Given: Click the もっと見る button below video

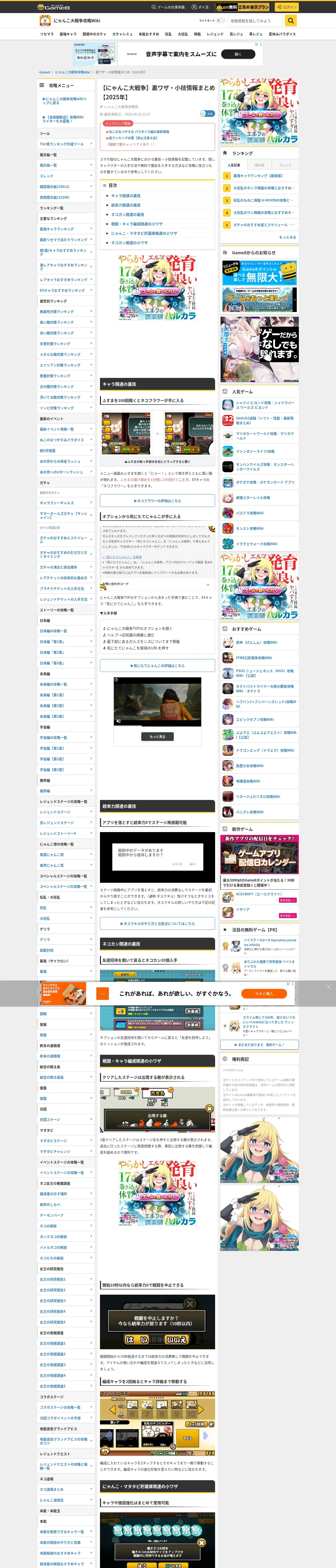Looking at the screenshot, I should (x=157, y=736).
